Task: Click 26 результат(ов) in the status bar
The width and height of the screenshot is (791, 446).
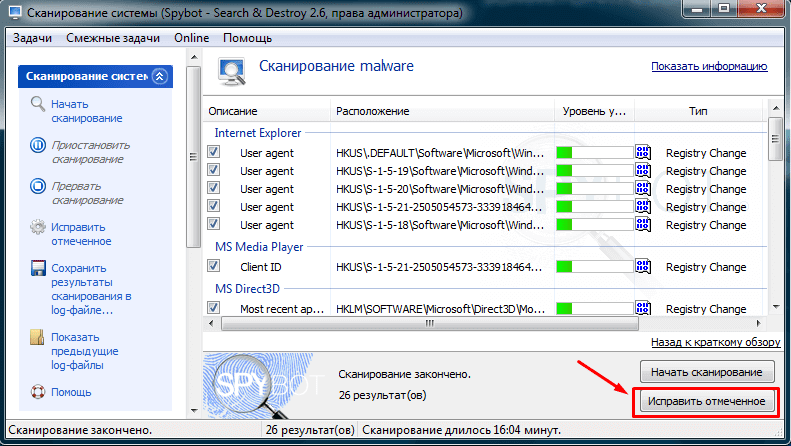Action: click(x=310, y=430)
